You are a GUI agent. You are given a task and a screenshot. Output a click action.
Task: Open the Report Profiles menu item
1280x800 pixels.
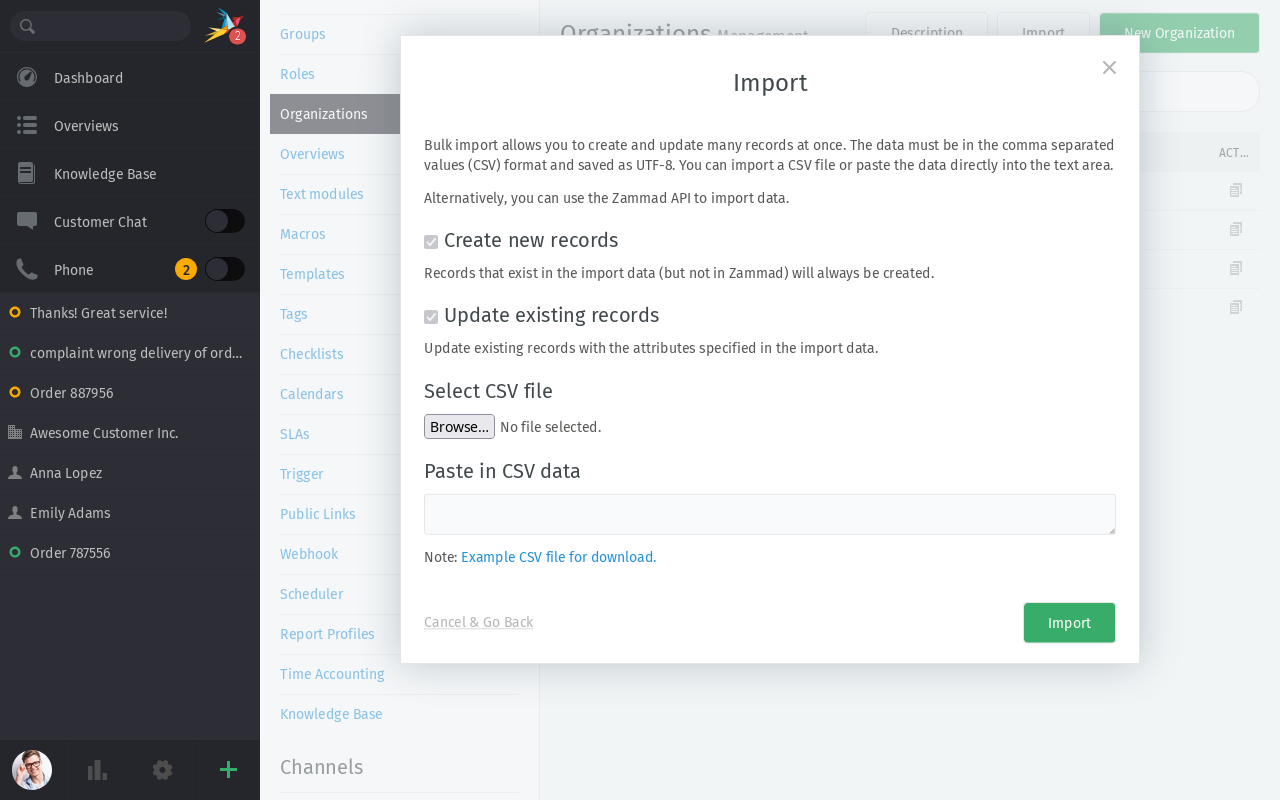tap(327, 634)
